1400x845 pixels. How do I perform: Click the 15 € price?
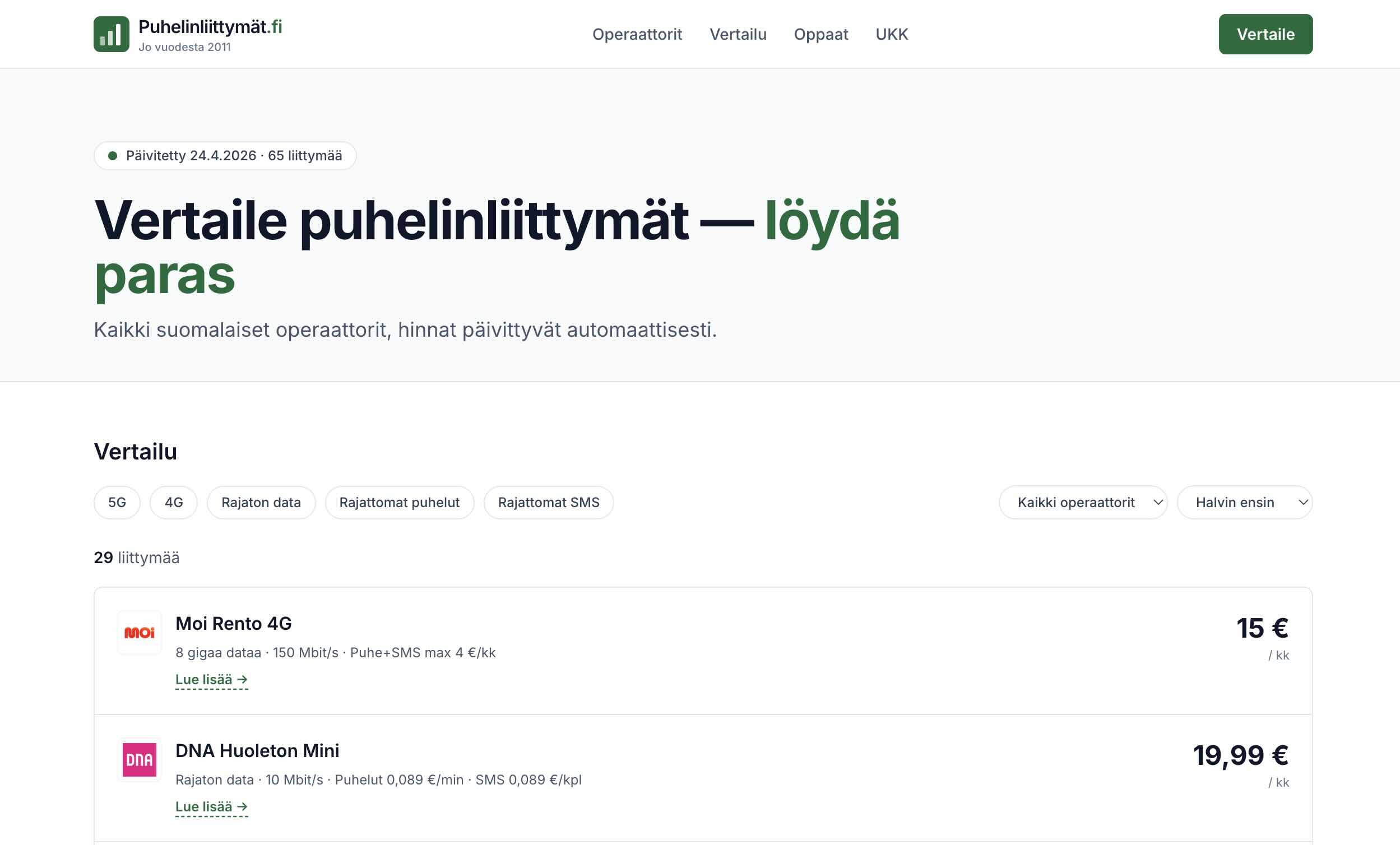(1263, 628)
